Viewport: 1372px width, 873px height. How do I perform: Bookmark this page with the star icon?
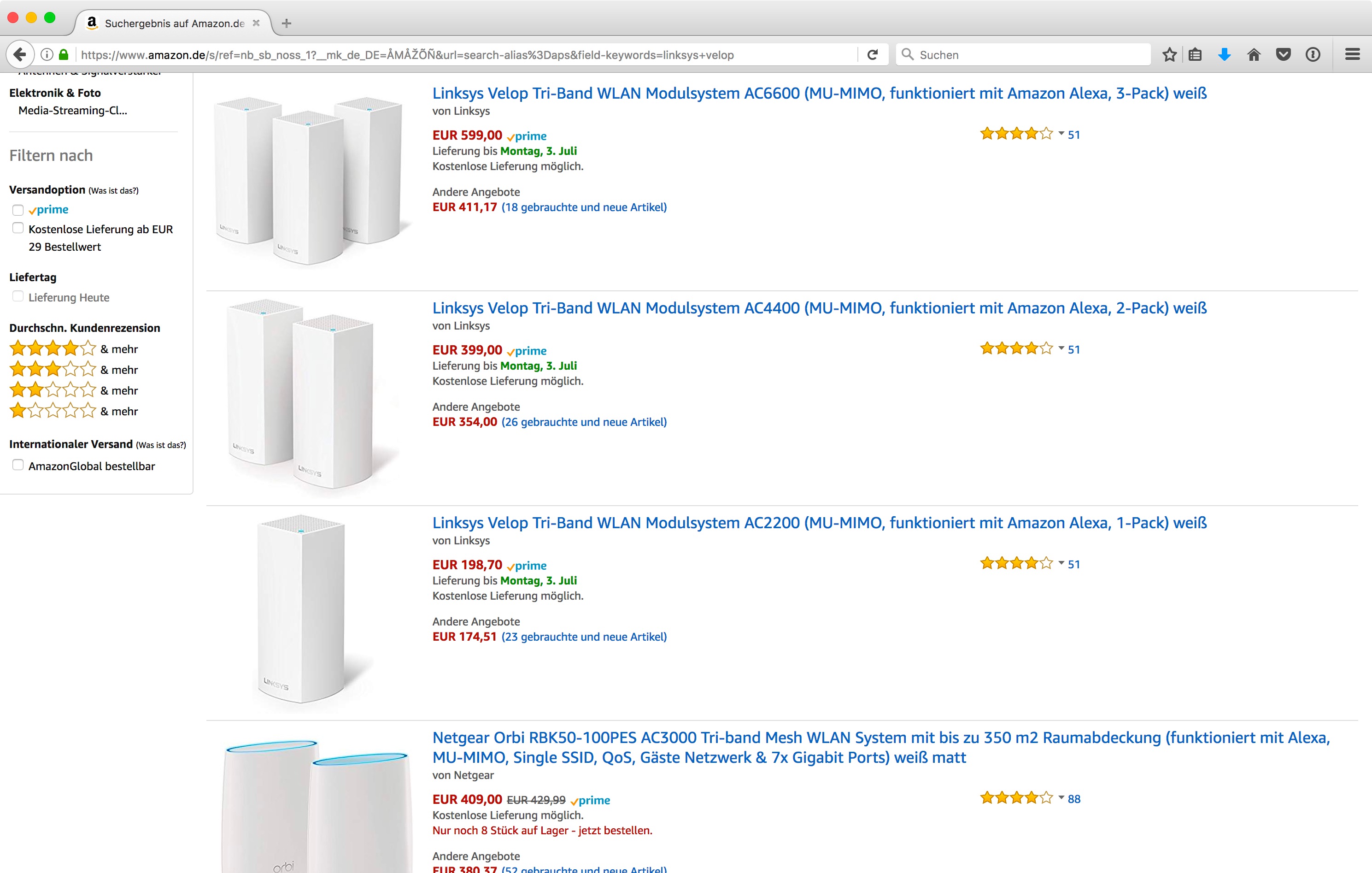[x=1169, y=55]
